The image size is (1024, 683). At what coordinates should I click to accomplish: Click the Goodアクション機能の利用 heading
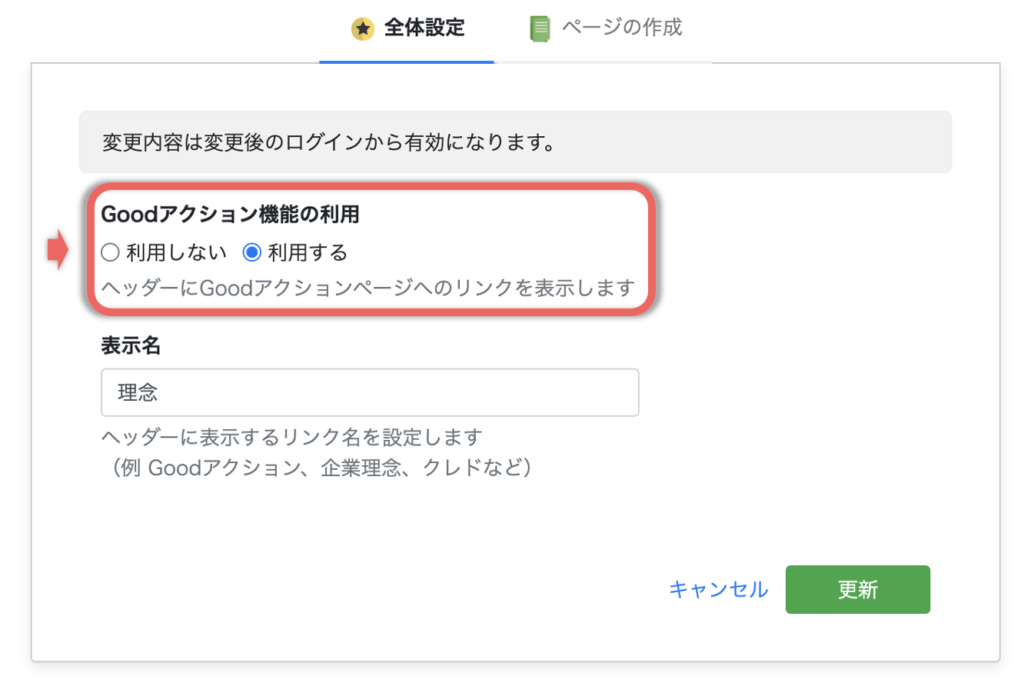pos(229,214)
